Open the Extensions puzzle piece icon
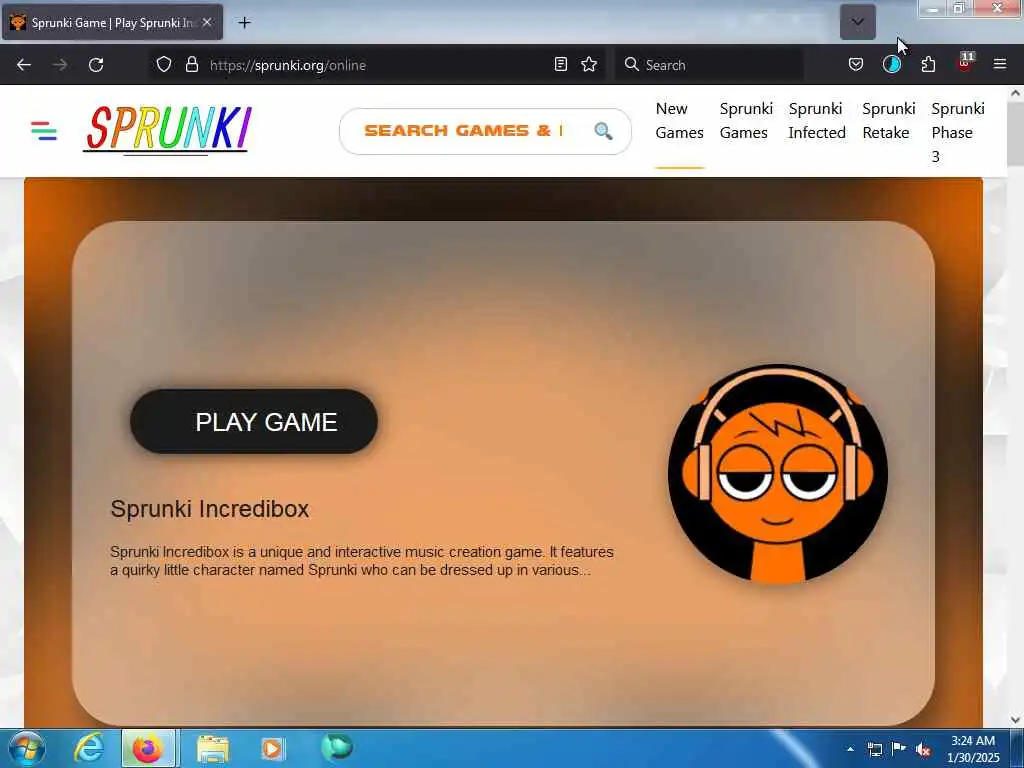This screenshot has width=1024, height=768. [928, 64]
